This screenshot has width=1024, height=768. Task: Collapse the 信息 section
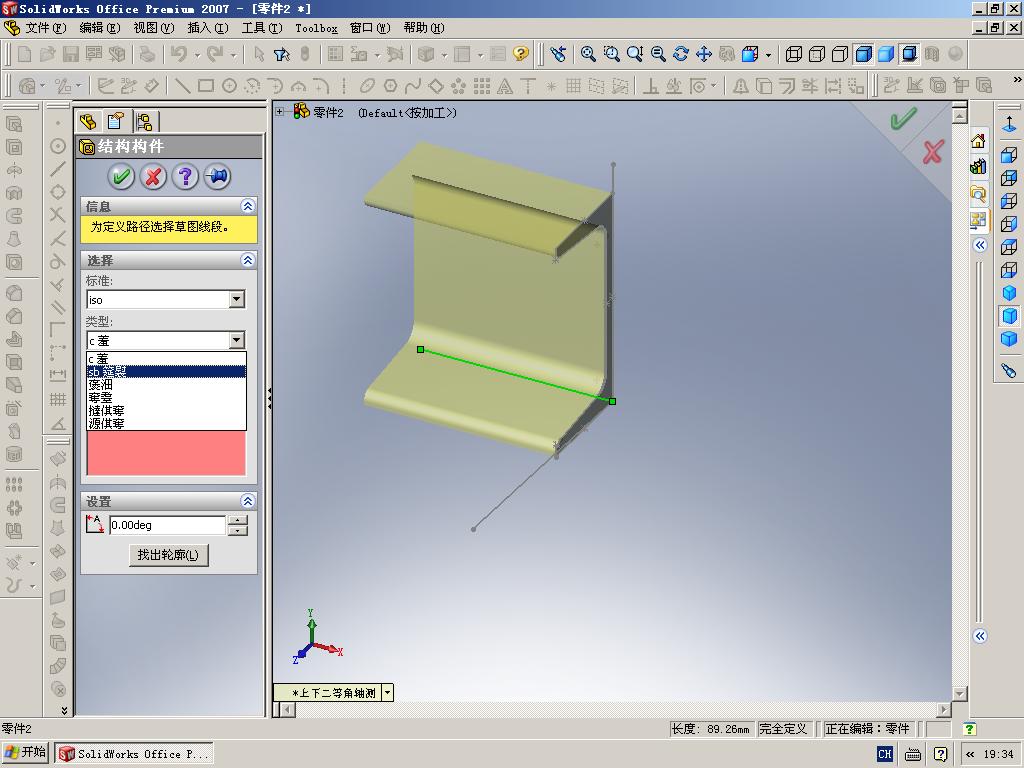pos(248,206)
